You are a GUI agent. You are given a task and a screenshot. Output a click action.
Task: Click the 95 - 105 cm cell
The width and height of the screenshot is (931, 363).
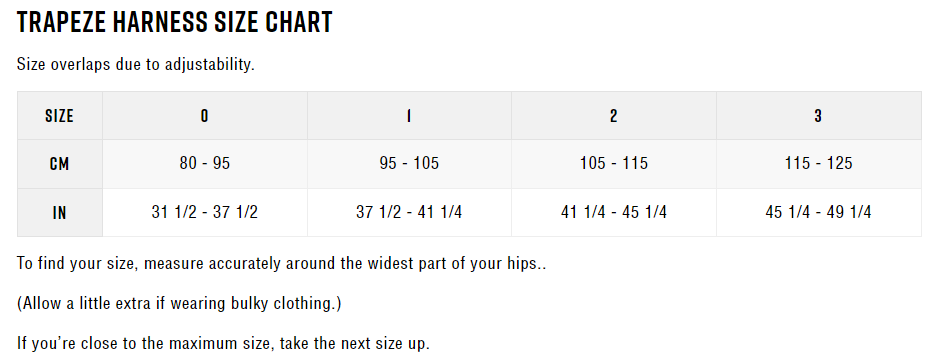409,164
